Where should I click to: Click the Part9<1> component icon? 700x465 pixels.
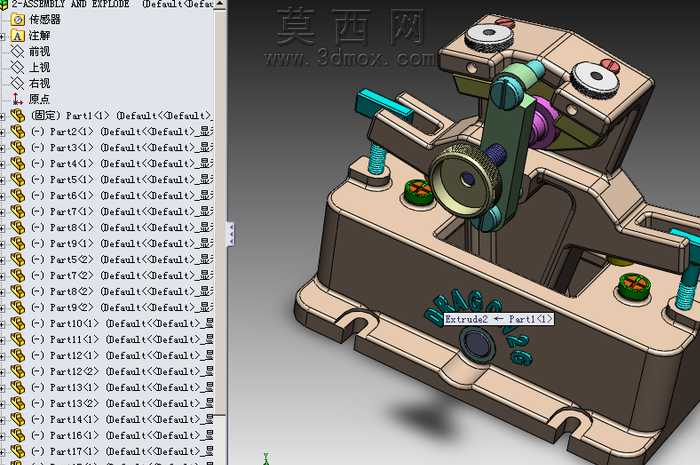point(18,244)
